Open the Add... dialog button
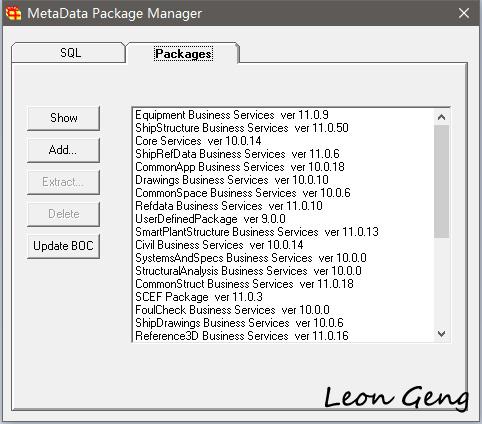Viewport: 482px width, 424px height. point(63,150)
